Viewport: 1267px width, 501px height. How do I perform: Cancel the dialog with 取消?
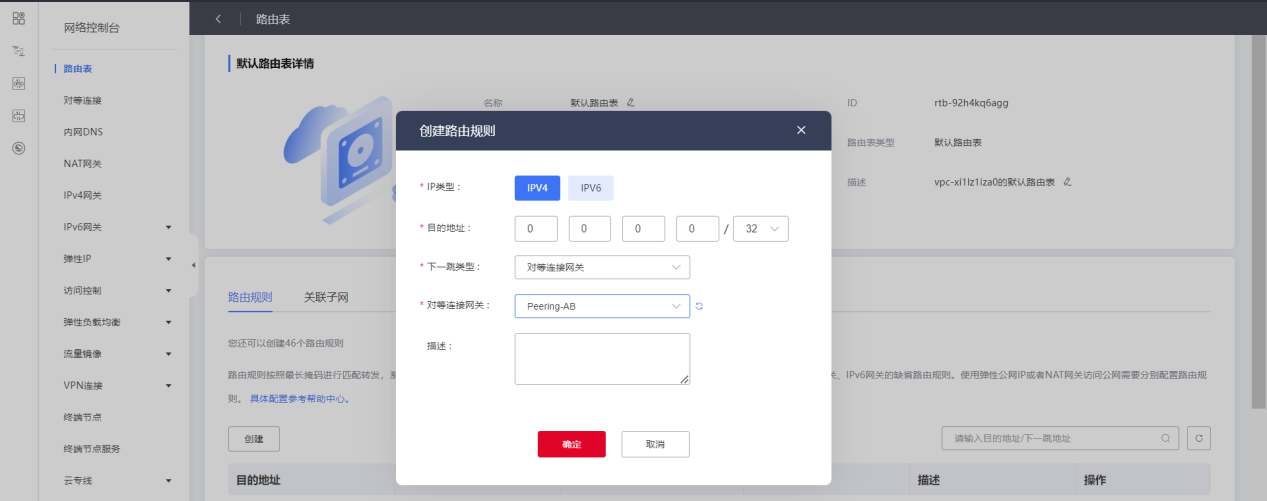pyautogui.click(x=655, y=444)
